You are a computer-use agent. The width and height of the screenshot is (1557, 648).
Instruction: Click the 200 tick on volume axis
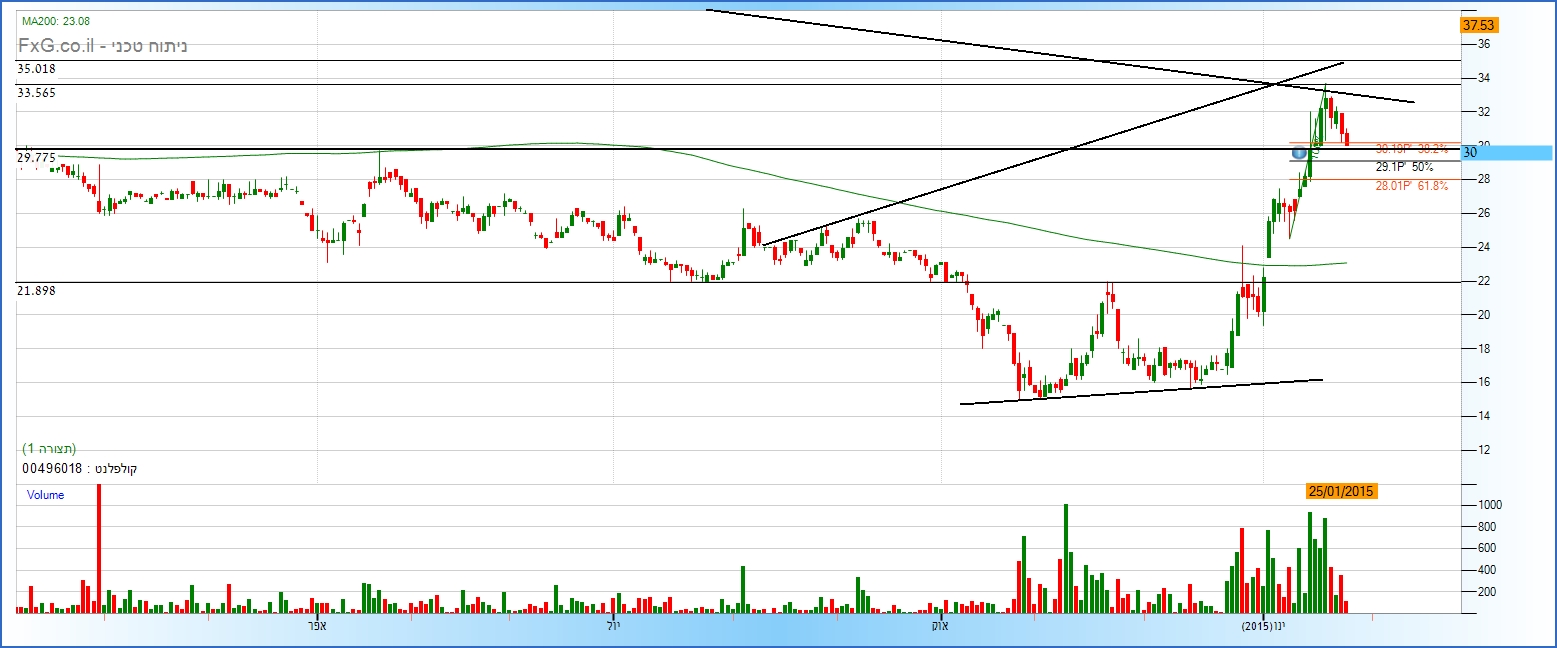tap(1487, 592)
